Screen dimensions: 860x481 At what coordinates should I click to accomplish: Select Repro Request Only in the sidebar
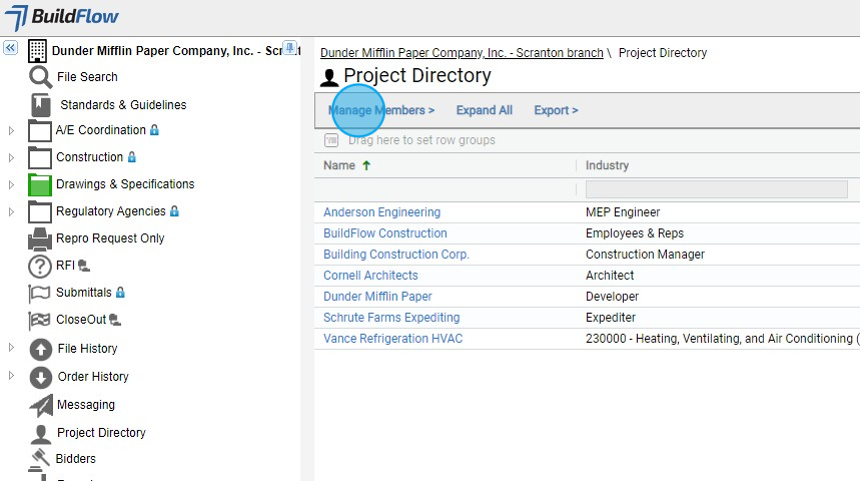(110, 239)
